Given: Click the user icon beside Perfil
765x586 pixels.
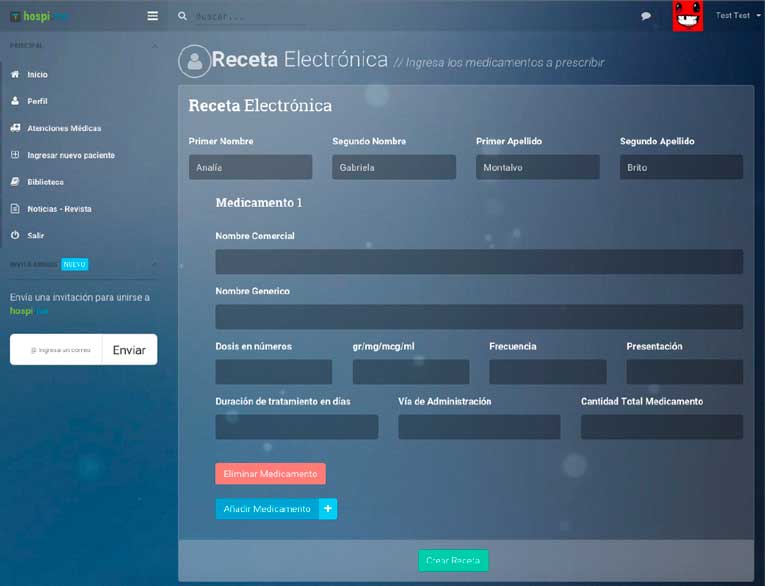Looking at the screenshot, I should 15,101.
